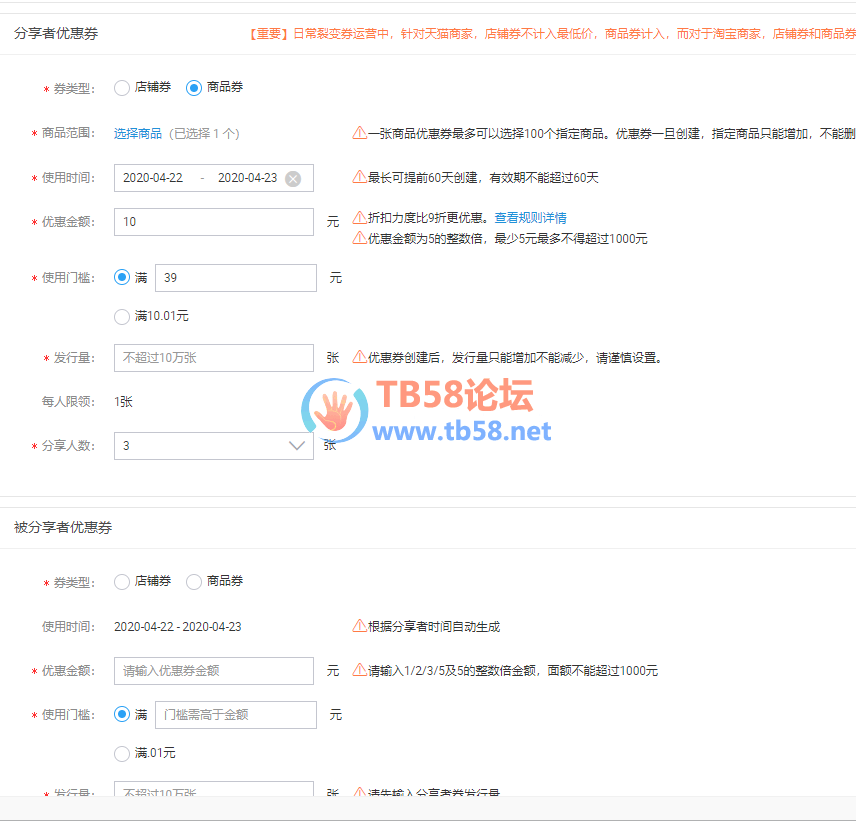Click warning icon next to 一张商品优惠券 hint
The width and height of the screenshot is (856, 821).
(359, 133)
